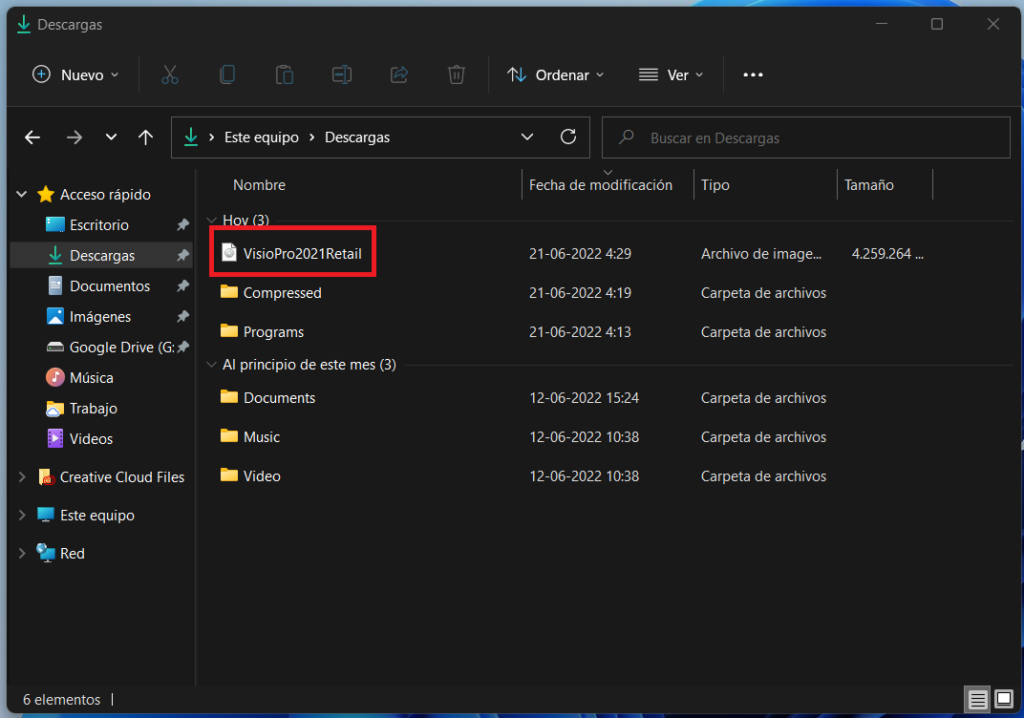
Task: Click the Rename icon in toolbar
Action: 342,75
